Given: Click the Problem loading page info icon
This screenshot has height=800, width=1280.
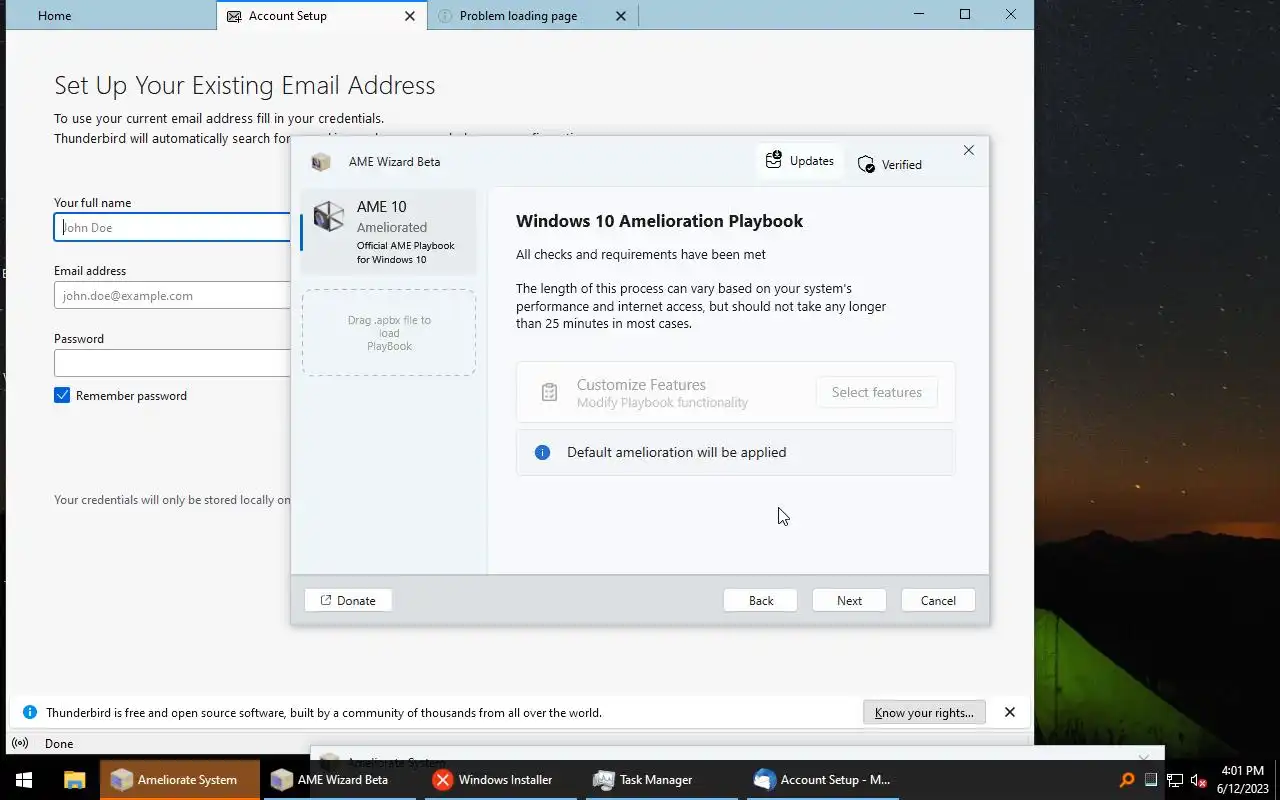Looking at the screenshot, I should (445, 16).
